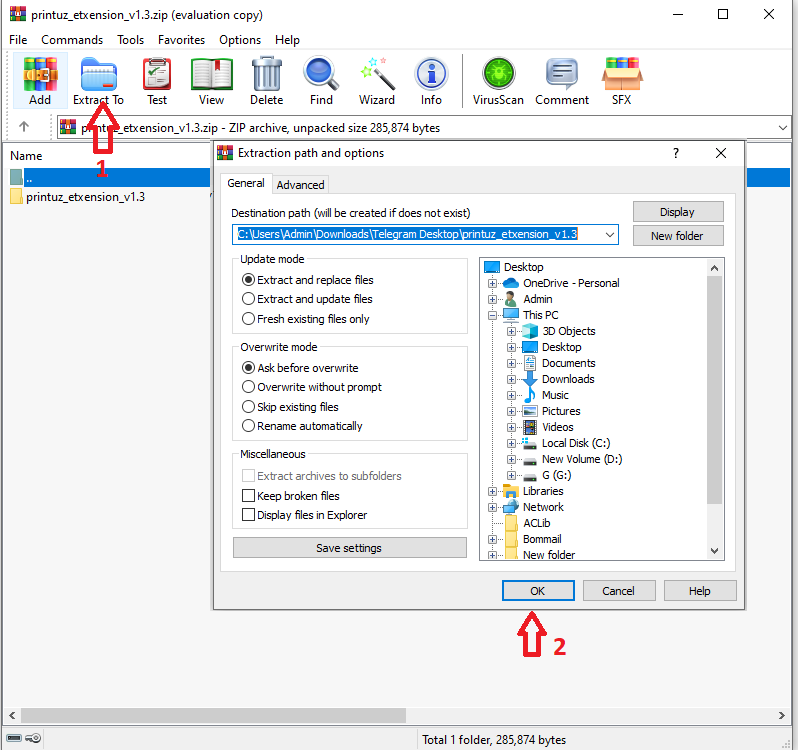Open the Commands menu

point(72,40)
